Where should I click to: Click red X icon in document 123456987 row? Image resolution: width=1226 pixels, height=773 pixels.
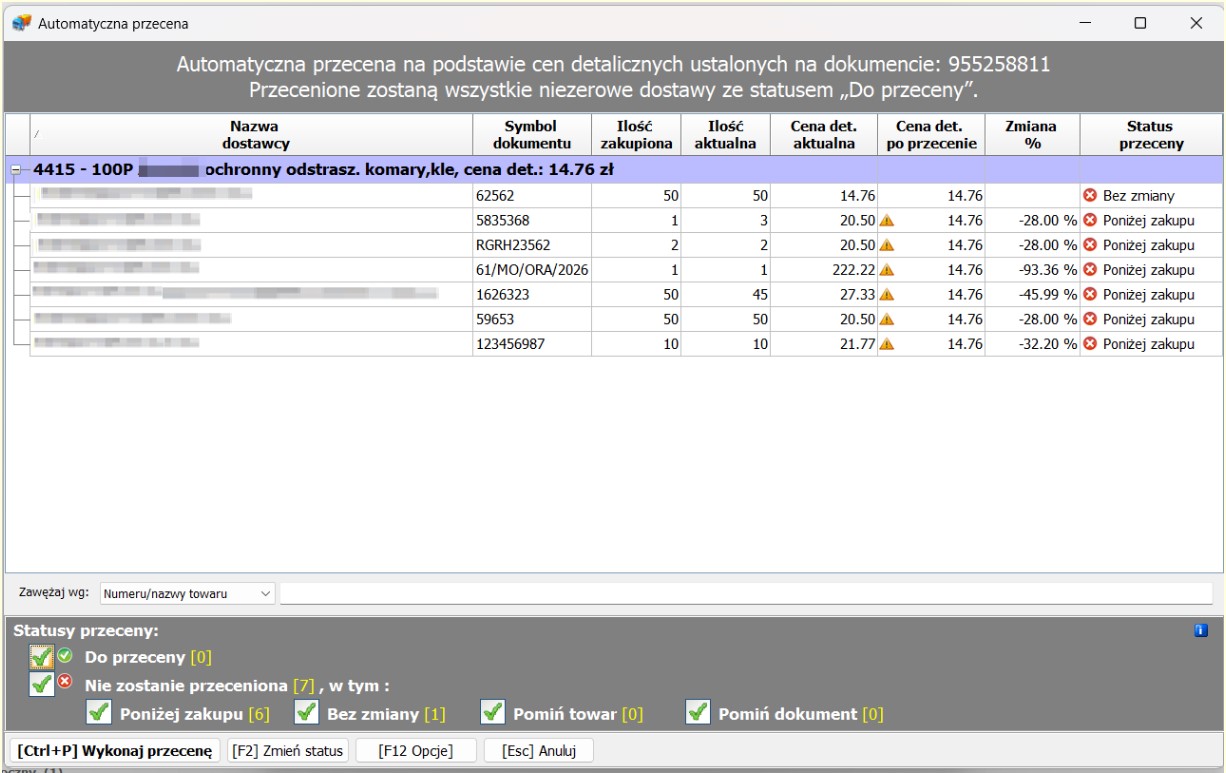pyautogui.click(x=1091, y=344)
